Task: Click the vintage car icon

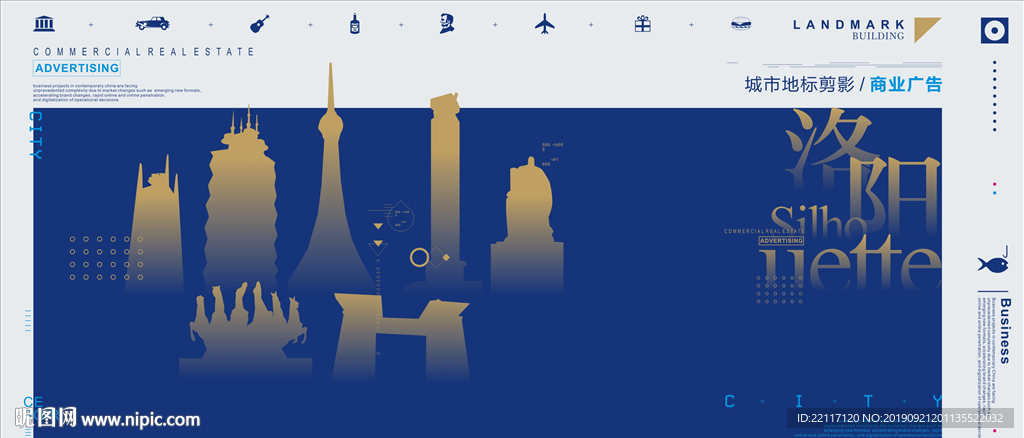Action: coord(152,23)
